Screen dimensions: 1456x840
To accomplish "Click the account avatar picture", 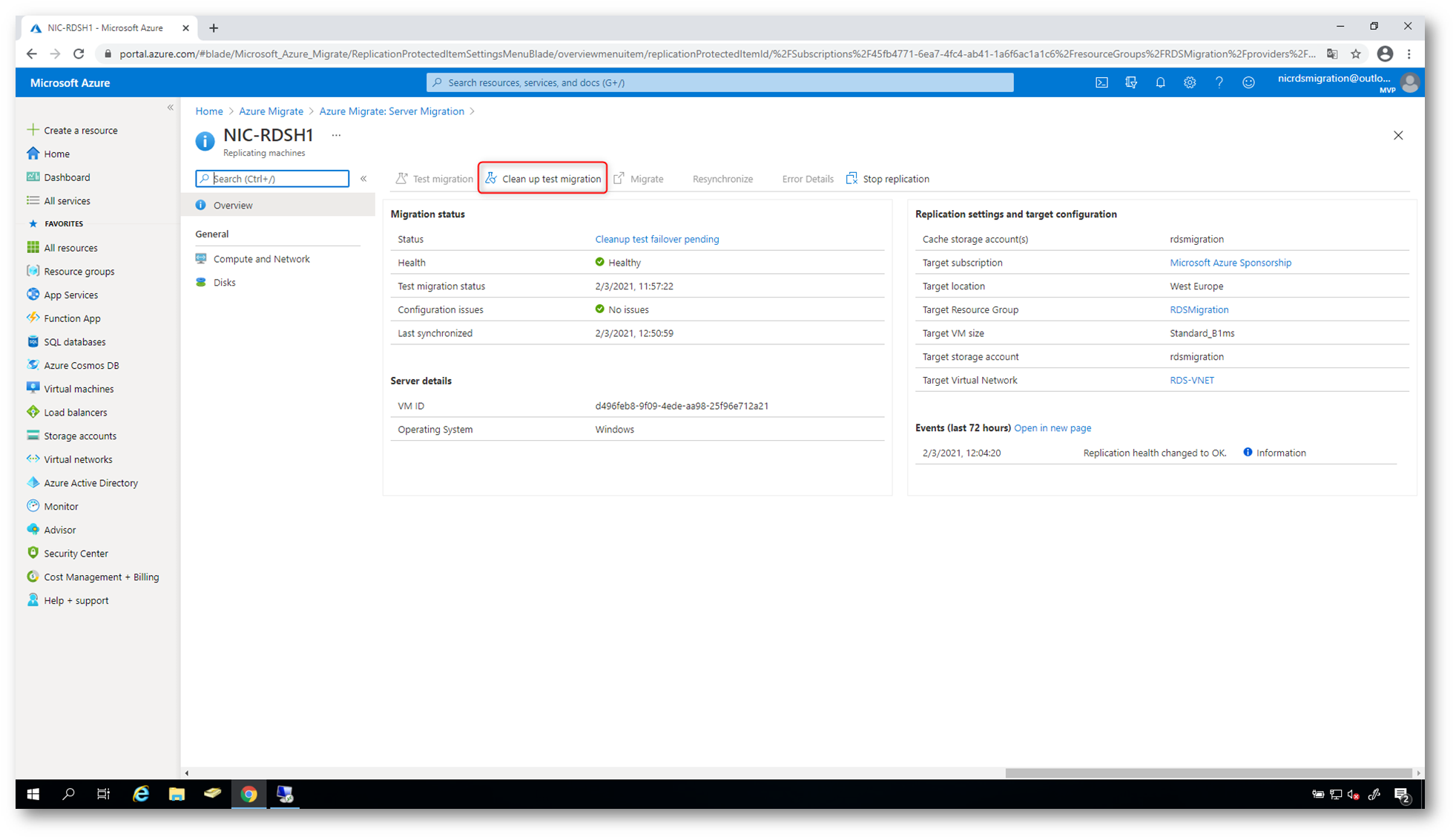I will [x=1410, y=82].
